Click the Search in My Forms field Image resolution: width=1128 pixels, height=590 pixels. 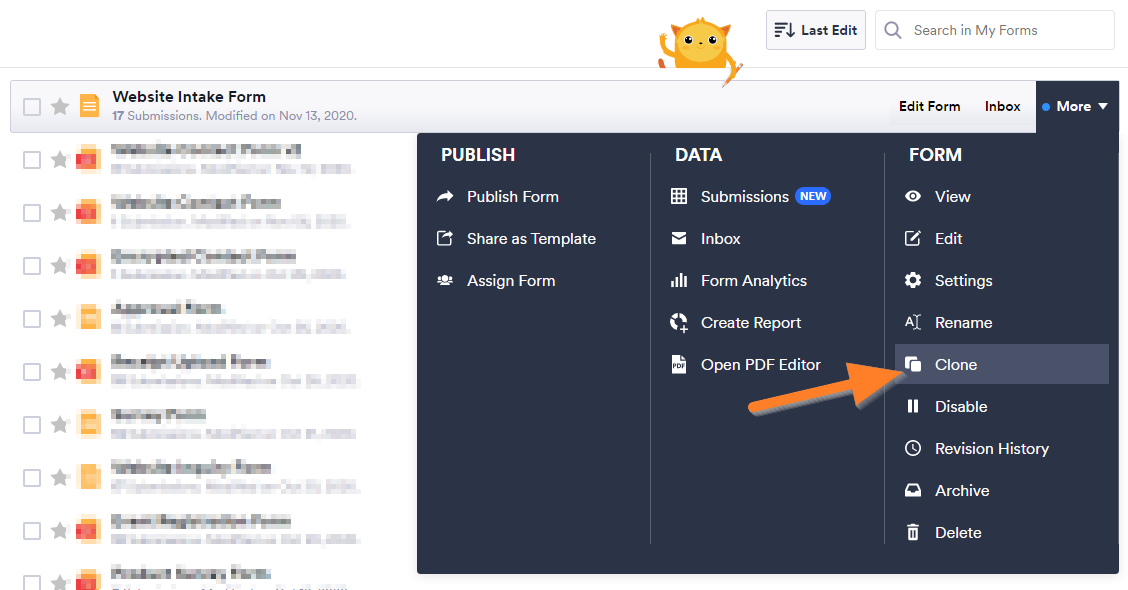1005,30
